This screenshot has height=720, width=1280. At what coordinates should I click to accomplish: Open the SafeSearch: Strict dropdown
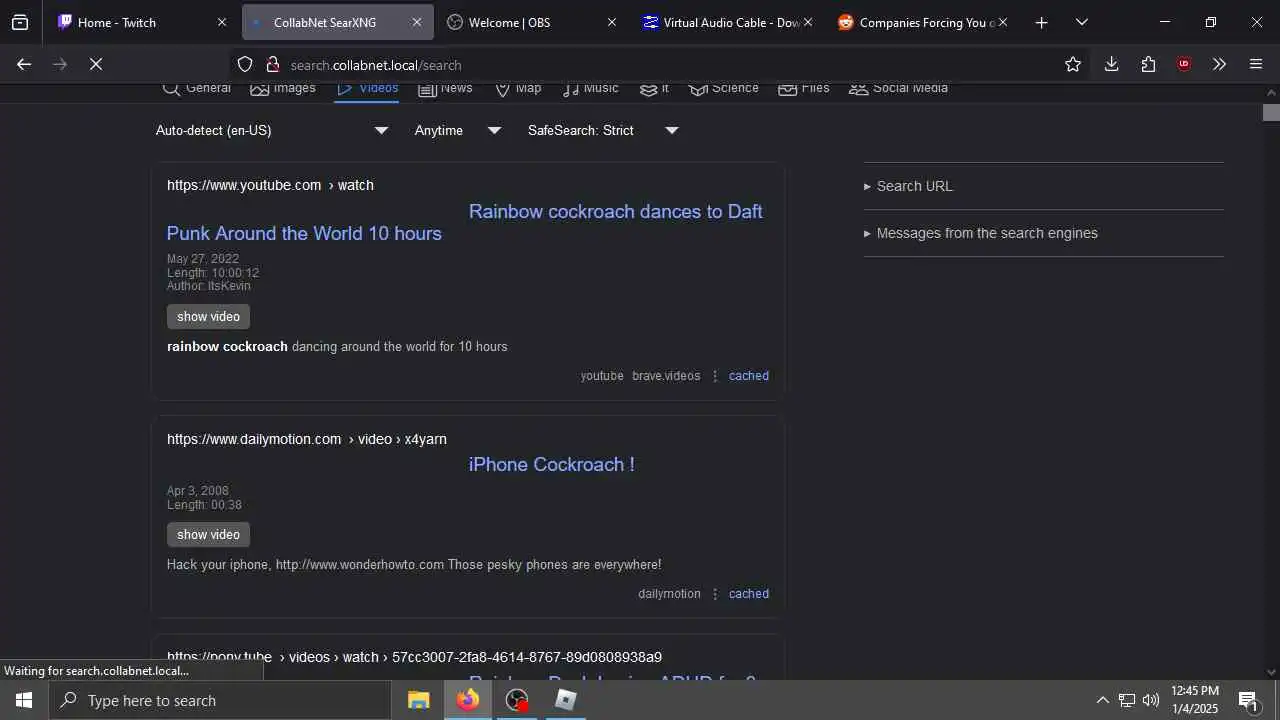(603, 131)
